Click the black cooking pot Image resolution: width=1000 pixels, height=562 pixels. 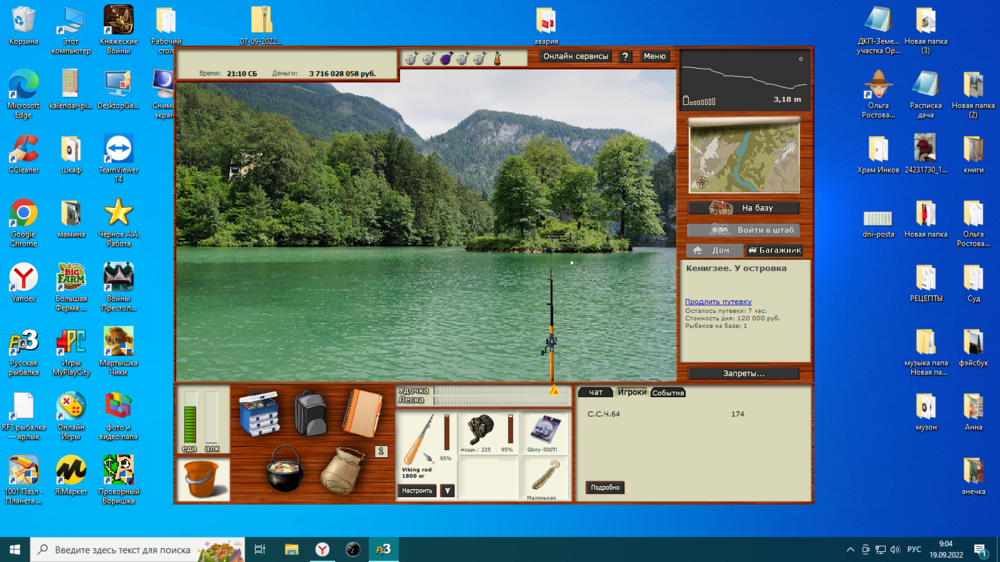point(284,469)
